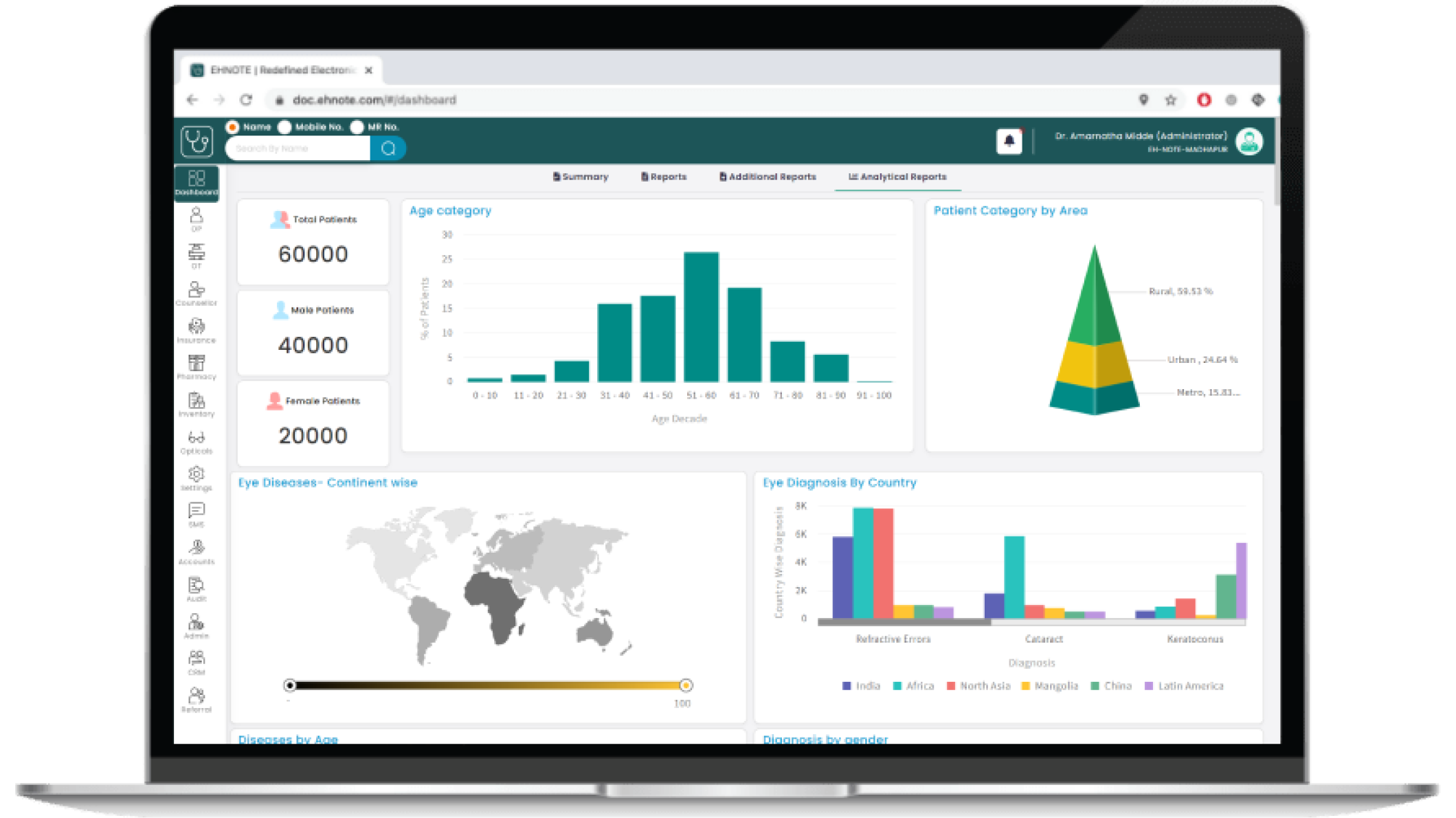Select the Mobile No. search option
Viewport: 1456px width, 818px height.
(284, 126)
